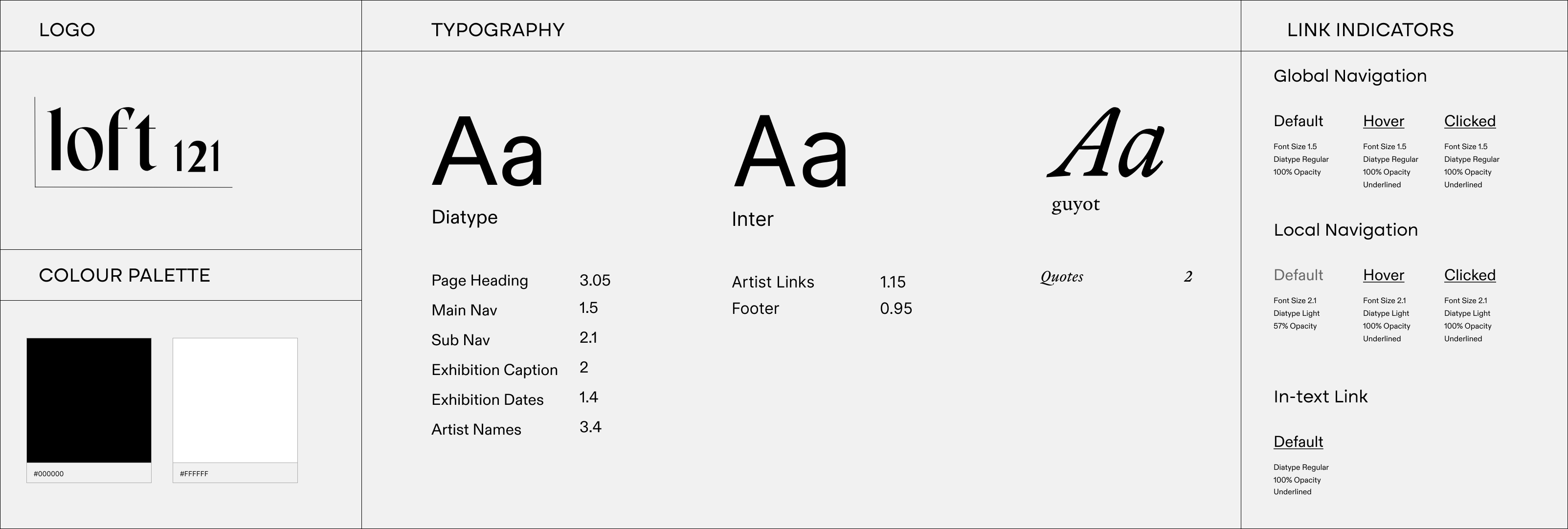Click the Artist Links label
This screenshot has height=529, width=1568.
[x=772, y=282]
